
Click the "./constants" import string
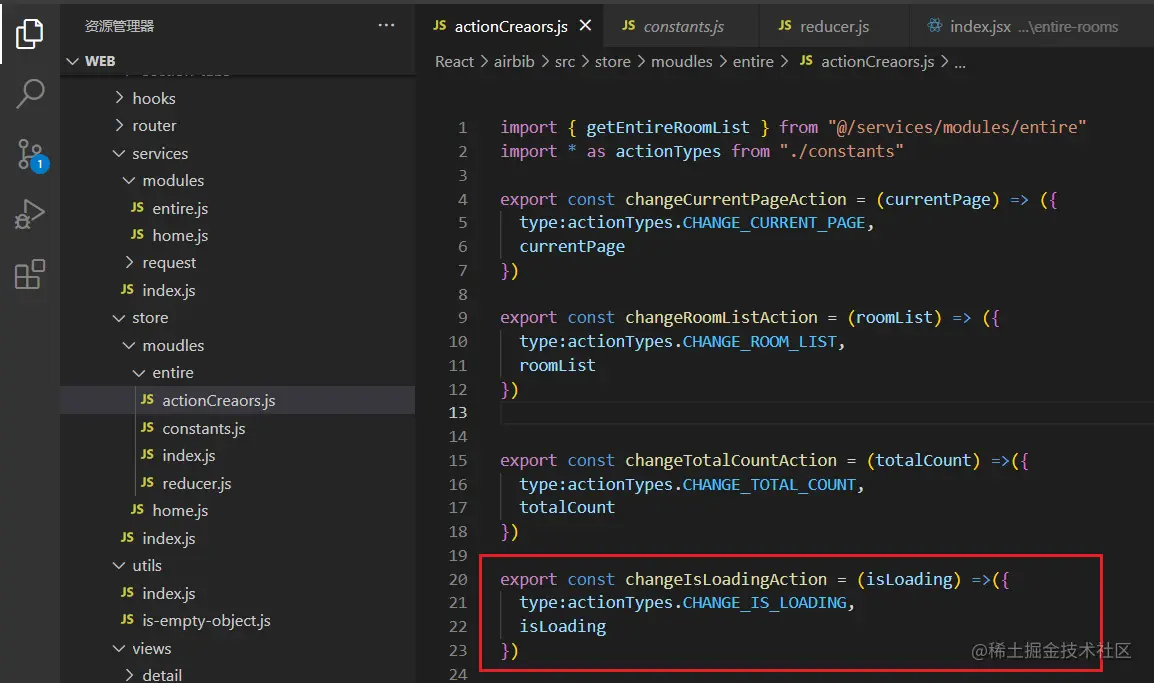[841, 152]
